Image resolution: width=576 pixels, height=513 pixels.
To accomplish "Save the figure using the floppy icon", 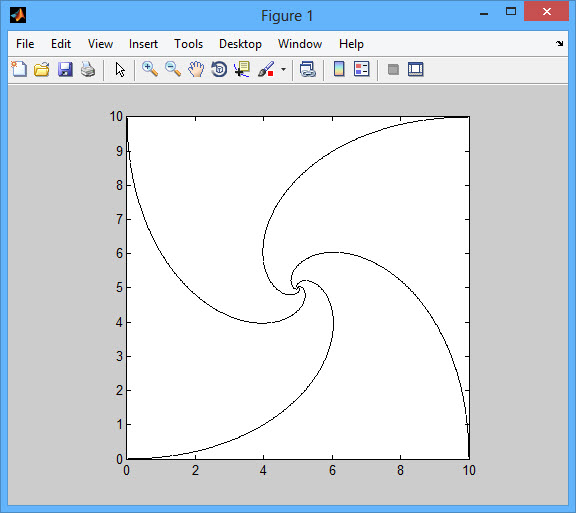I will (x=65, y=69).
